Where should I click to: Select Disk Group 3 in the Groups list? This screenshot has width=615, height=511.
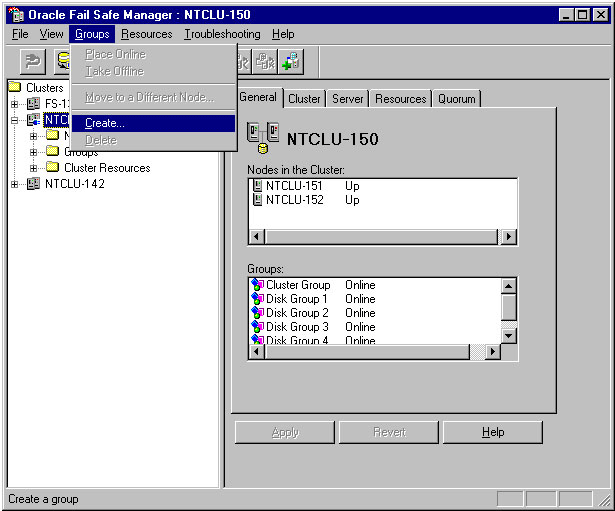pyautogui.click(x=297, y=327)
